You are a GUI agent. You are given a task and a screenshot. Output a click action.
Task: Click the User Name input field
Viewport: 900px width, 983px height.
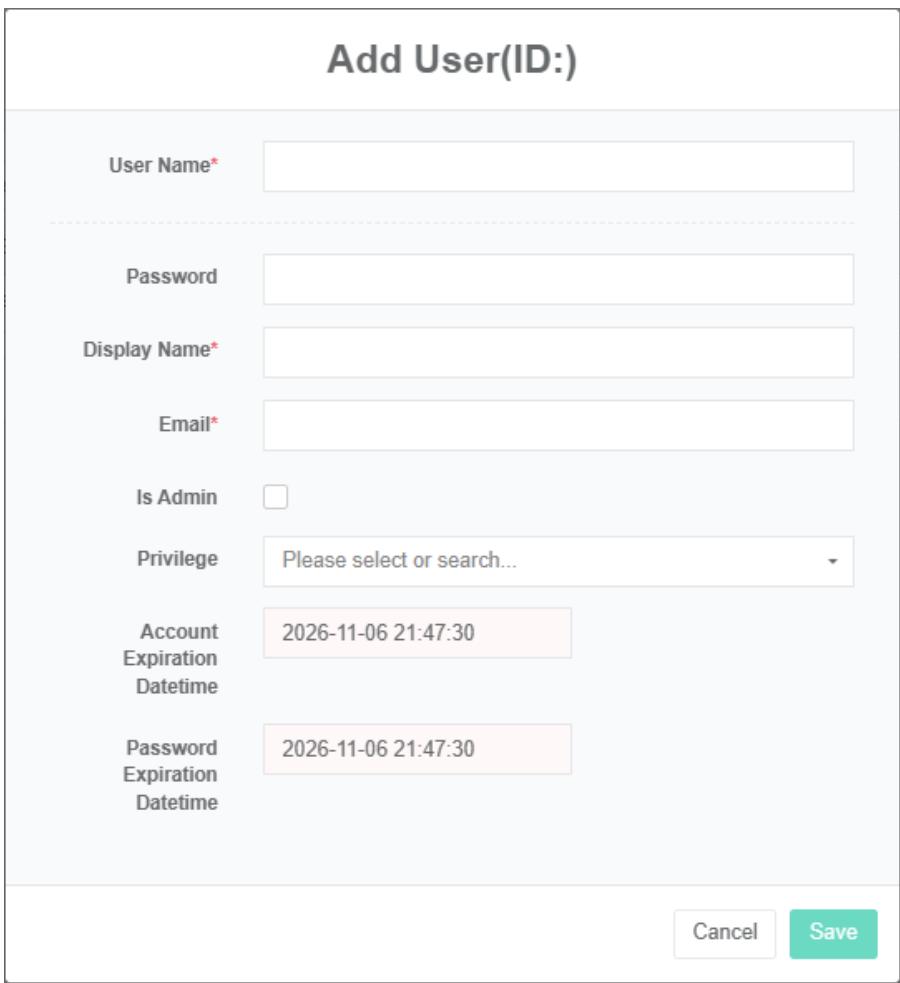(558, 166)
